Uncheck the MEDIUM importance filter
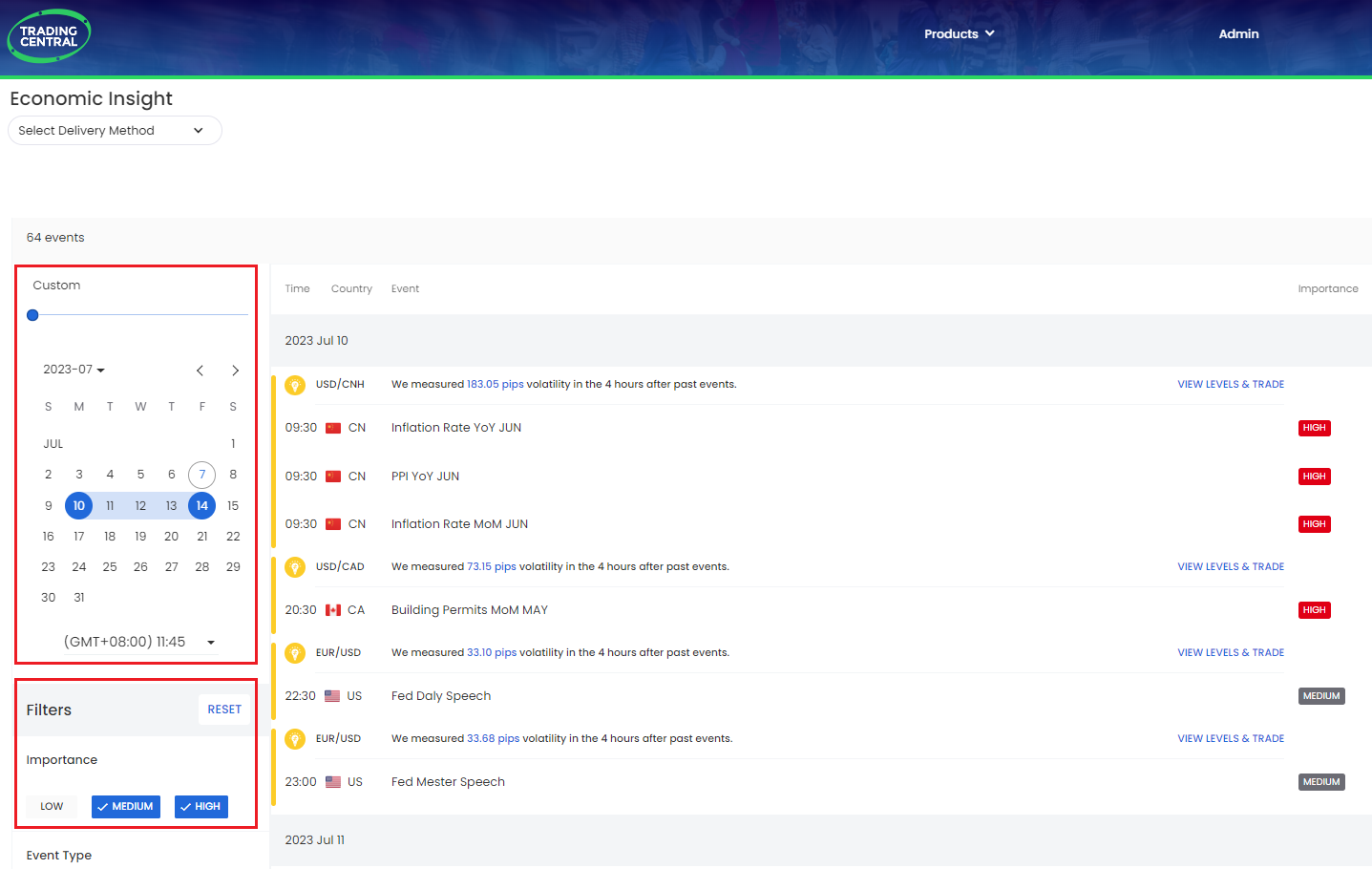 click(126, 807)
